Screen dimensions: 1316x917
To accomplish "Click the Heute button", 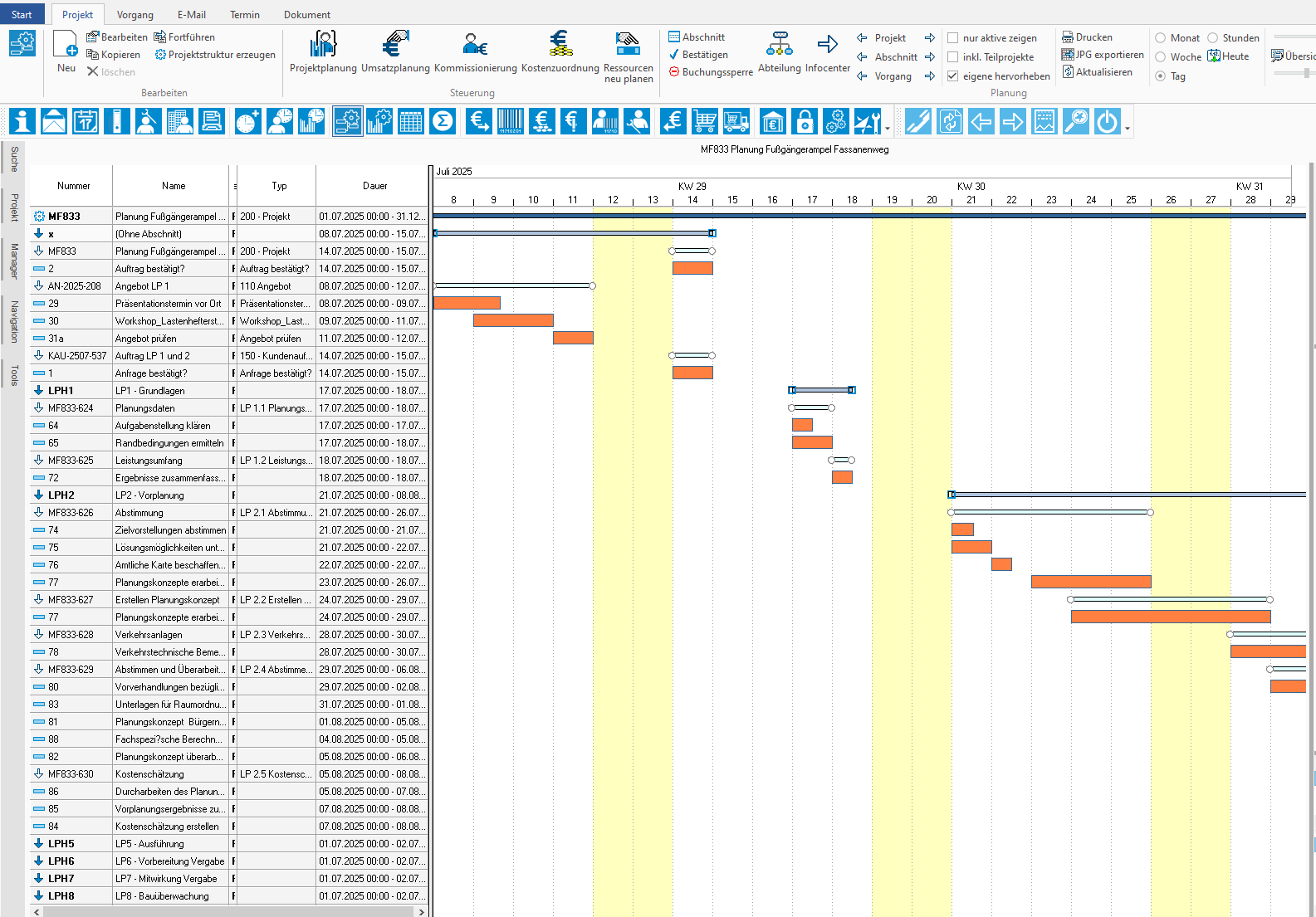I will 1229,56.
